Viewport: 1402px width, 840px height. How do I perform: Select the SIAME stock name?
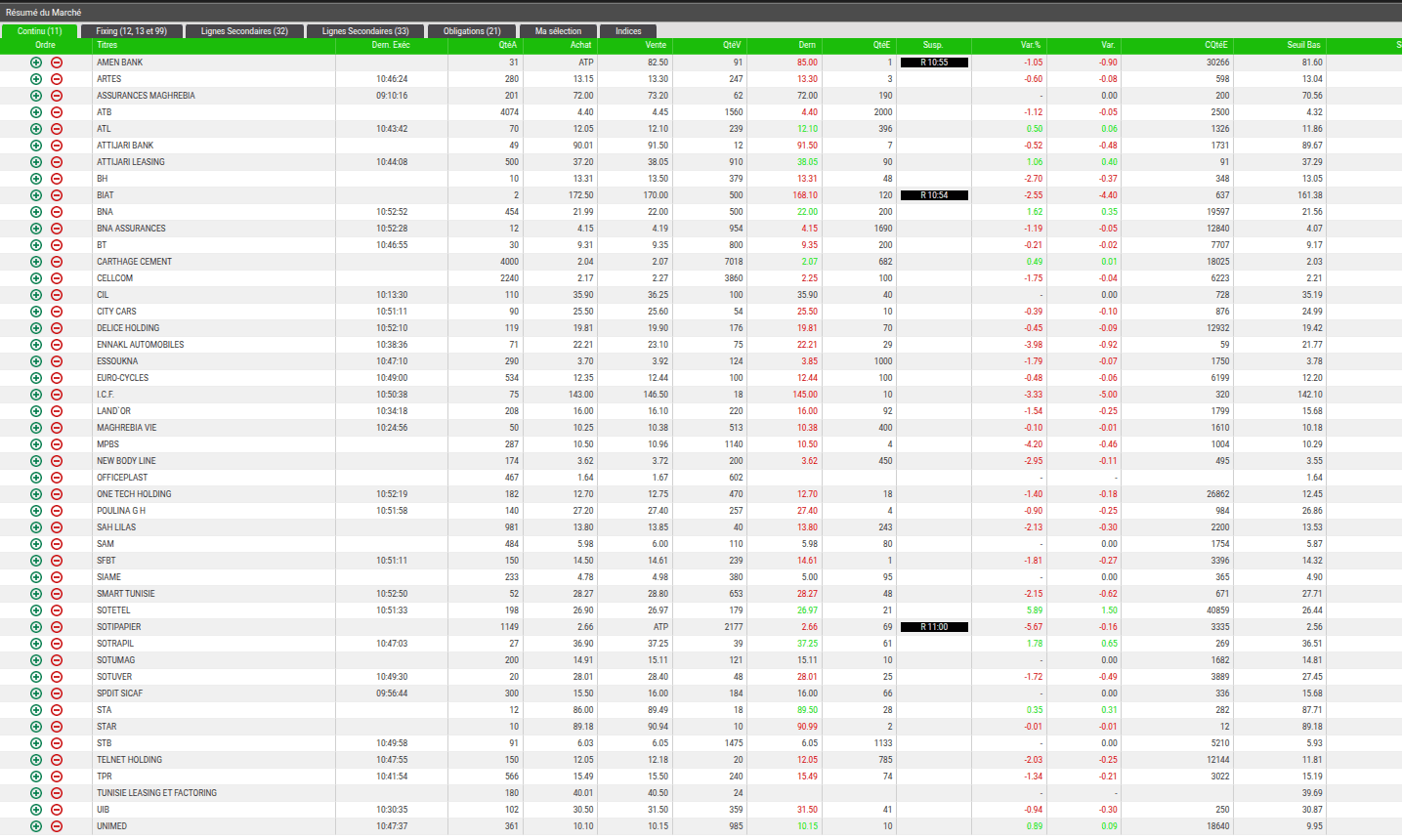108,577
